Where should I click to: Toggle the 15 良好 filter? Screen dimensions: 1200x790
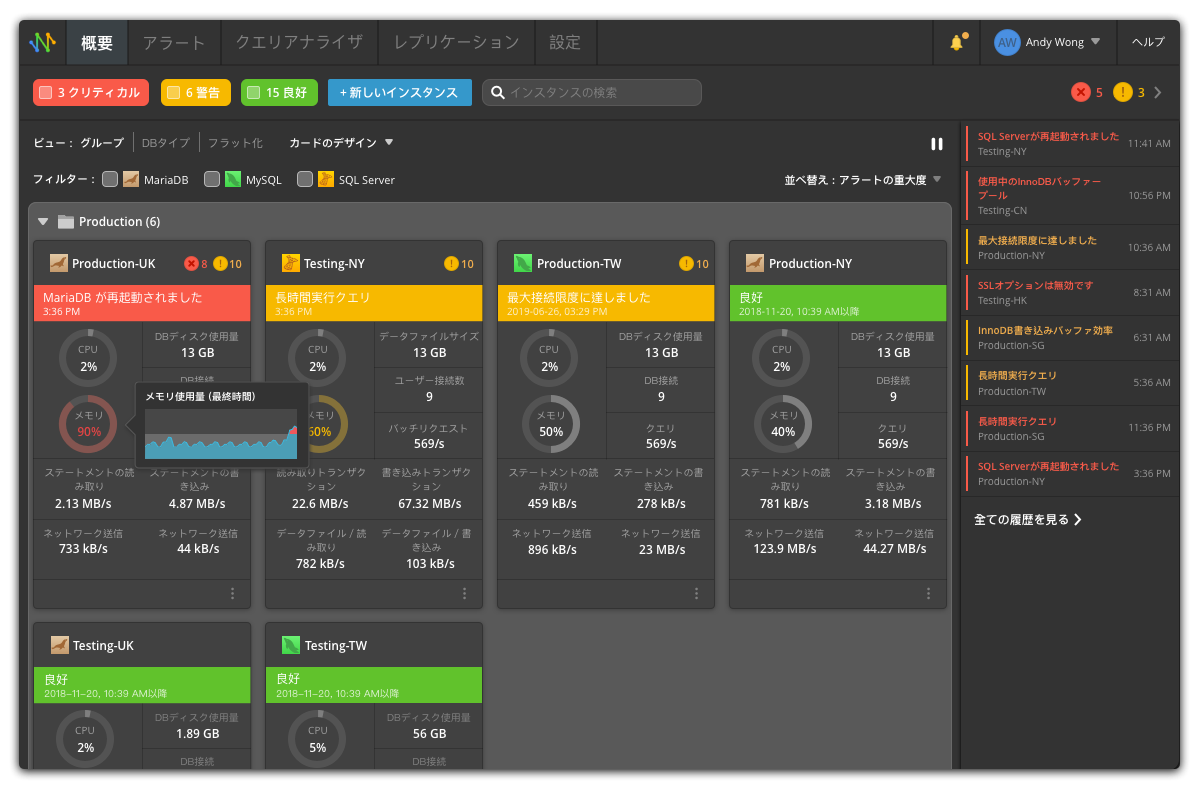(x=279, y=93)
